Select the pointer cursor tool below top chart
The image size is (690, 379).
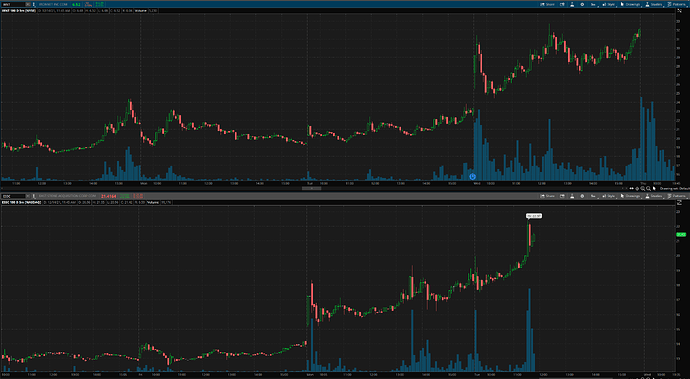click(654, 188)
